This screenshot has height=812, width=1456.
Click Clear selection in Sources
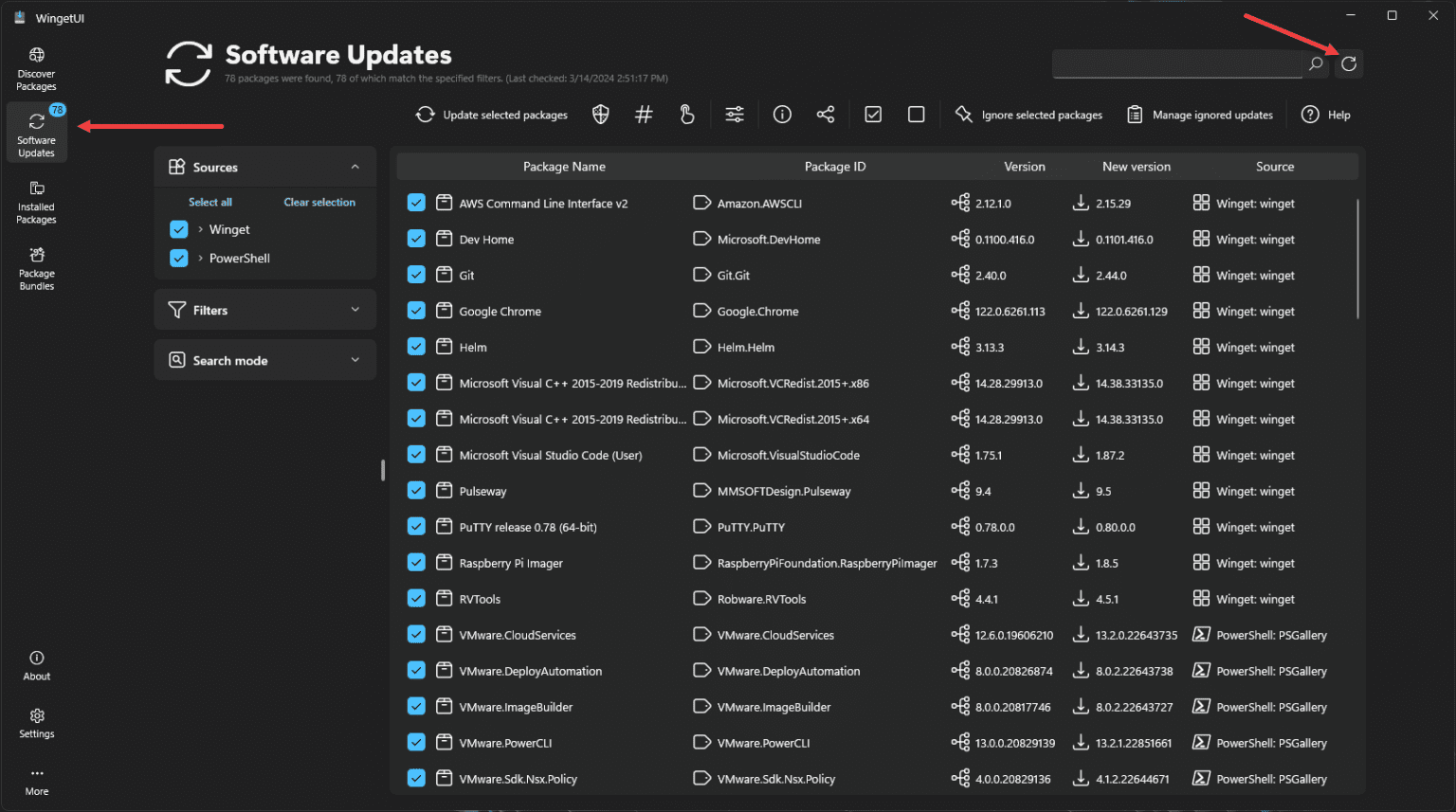coord(319,202)
